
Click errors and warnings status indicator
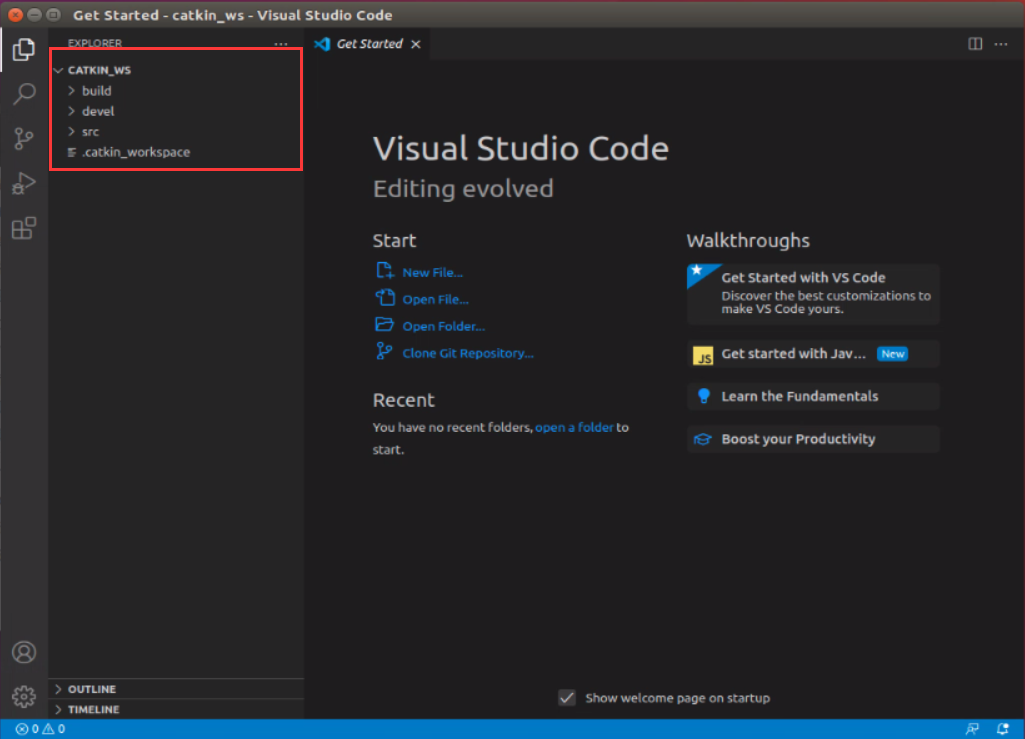click(40, 729)
